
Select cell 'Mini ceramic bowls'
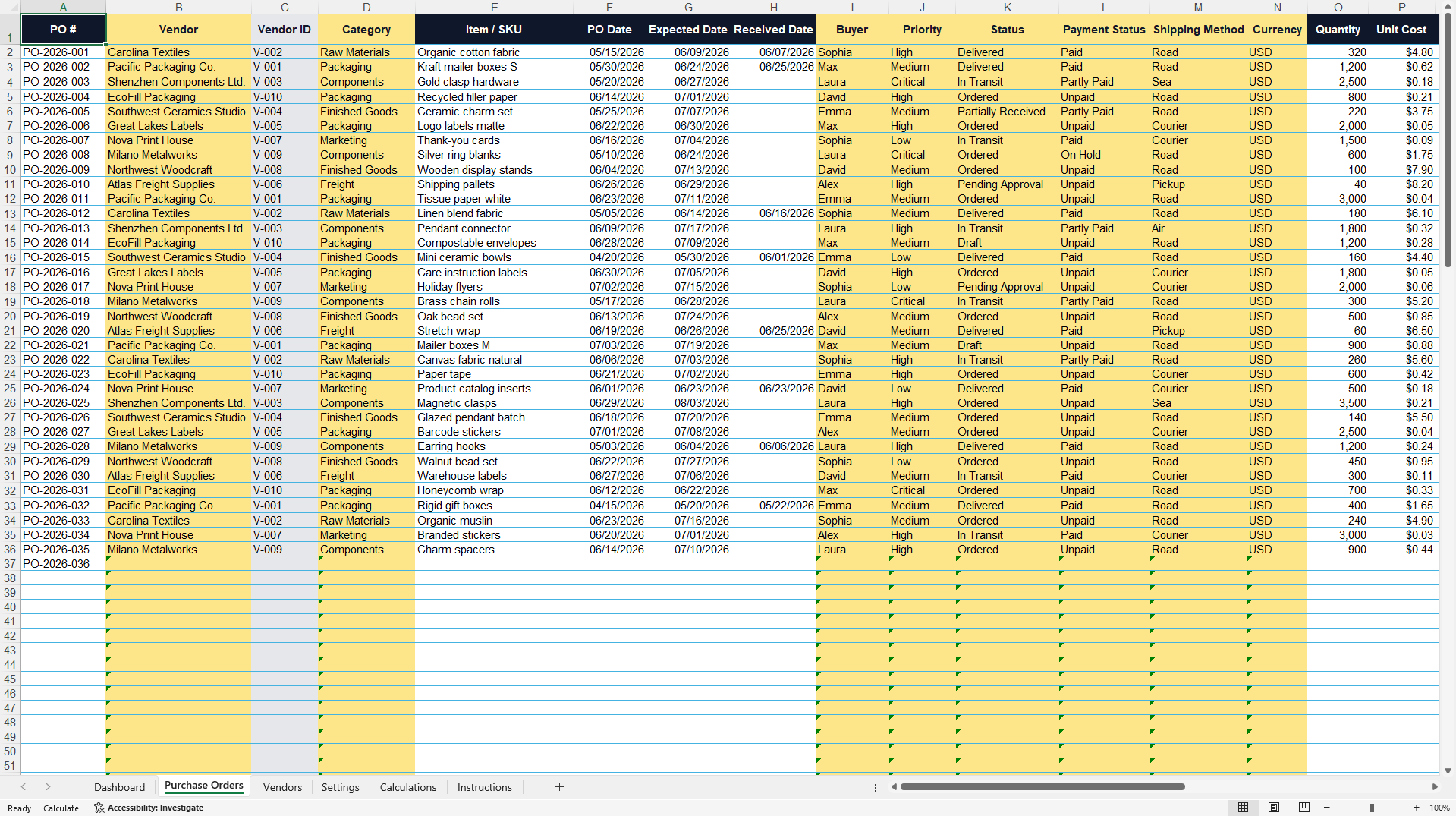(494, 257)
